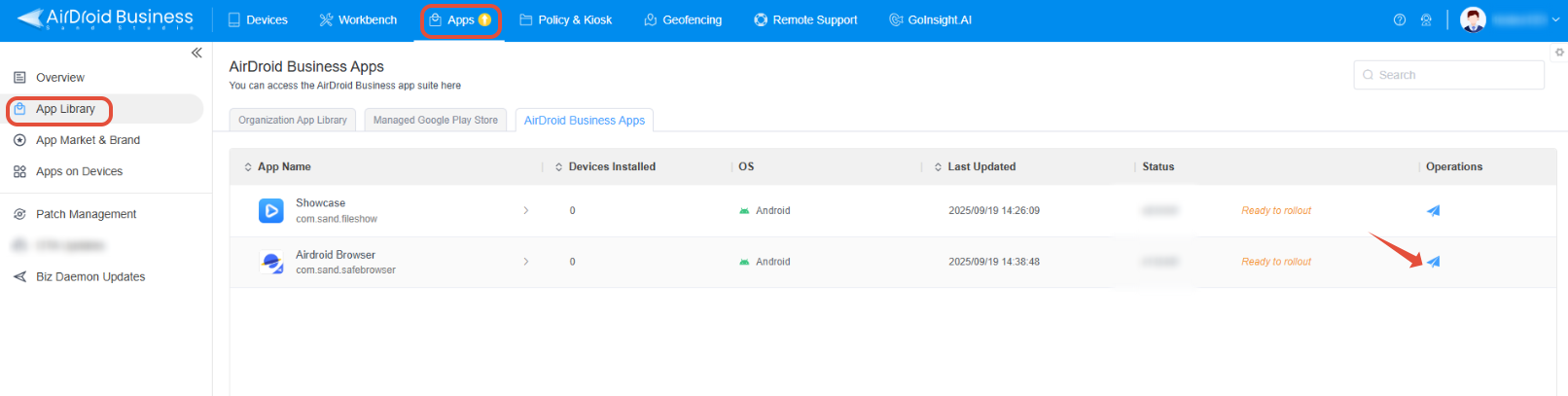This screenshot has height=396, width=1568.
Task: Open the Geofencing menu
Action: click(683, 19)
